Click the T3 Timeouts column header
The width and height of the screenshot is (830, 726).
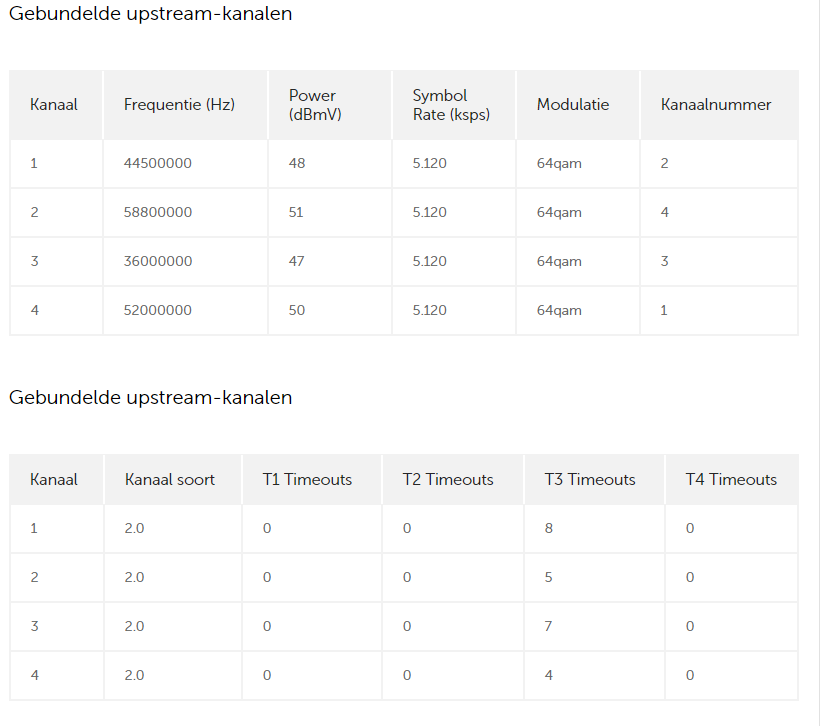(590, 479)
